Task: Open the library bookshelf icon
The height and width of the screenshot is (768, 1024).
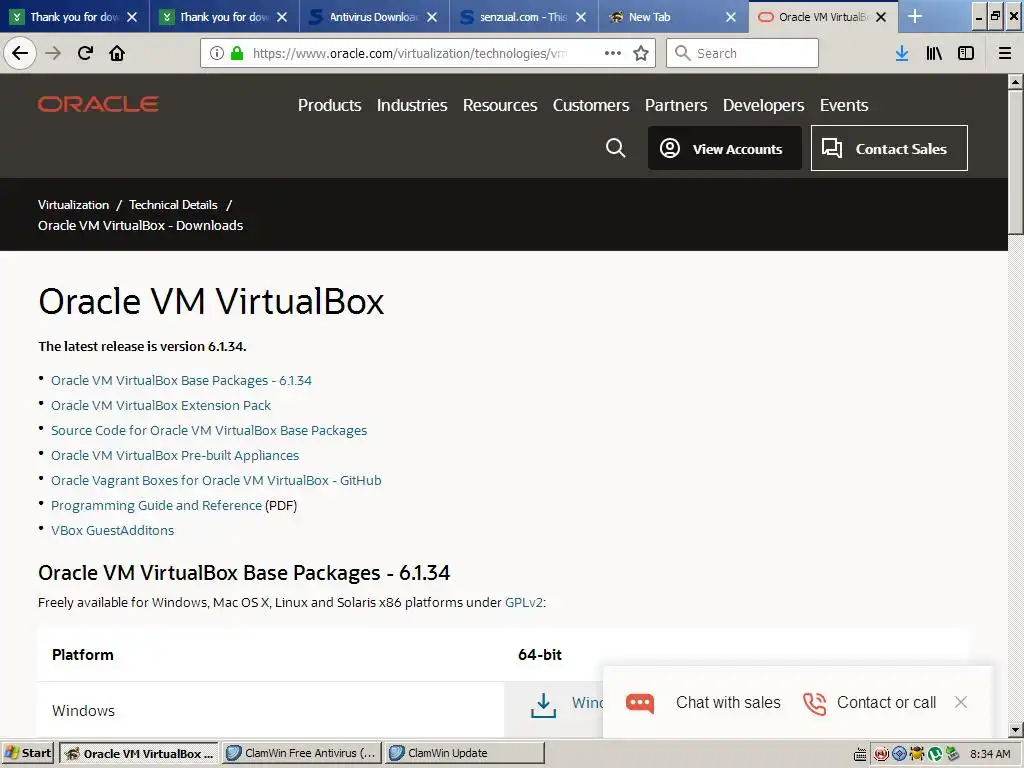Action: [x=934, y=53]
